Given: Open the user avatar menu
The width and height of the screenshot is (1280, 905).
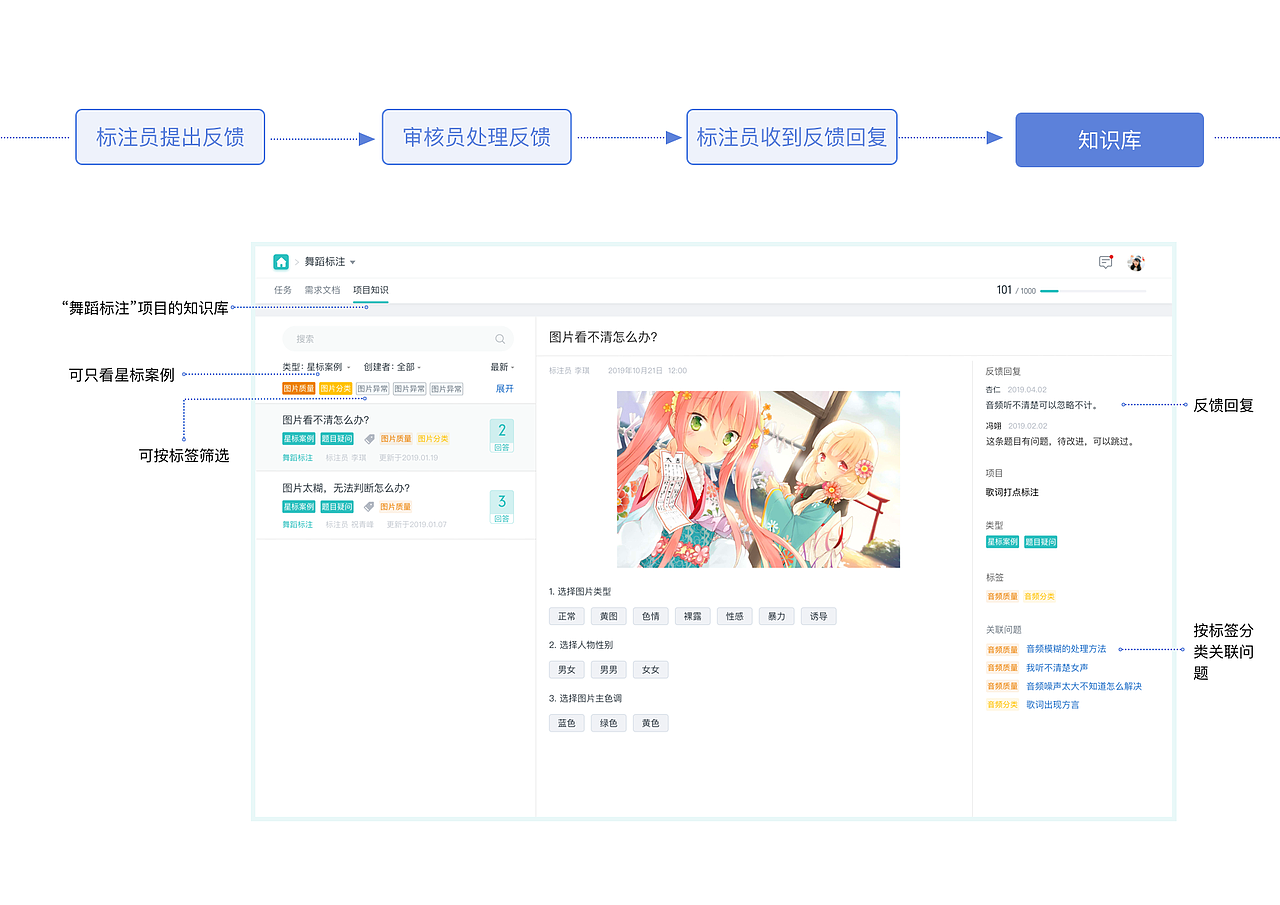Looking at the screenshot, I should tap(1136, 262).
